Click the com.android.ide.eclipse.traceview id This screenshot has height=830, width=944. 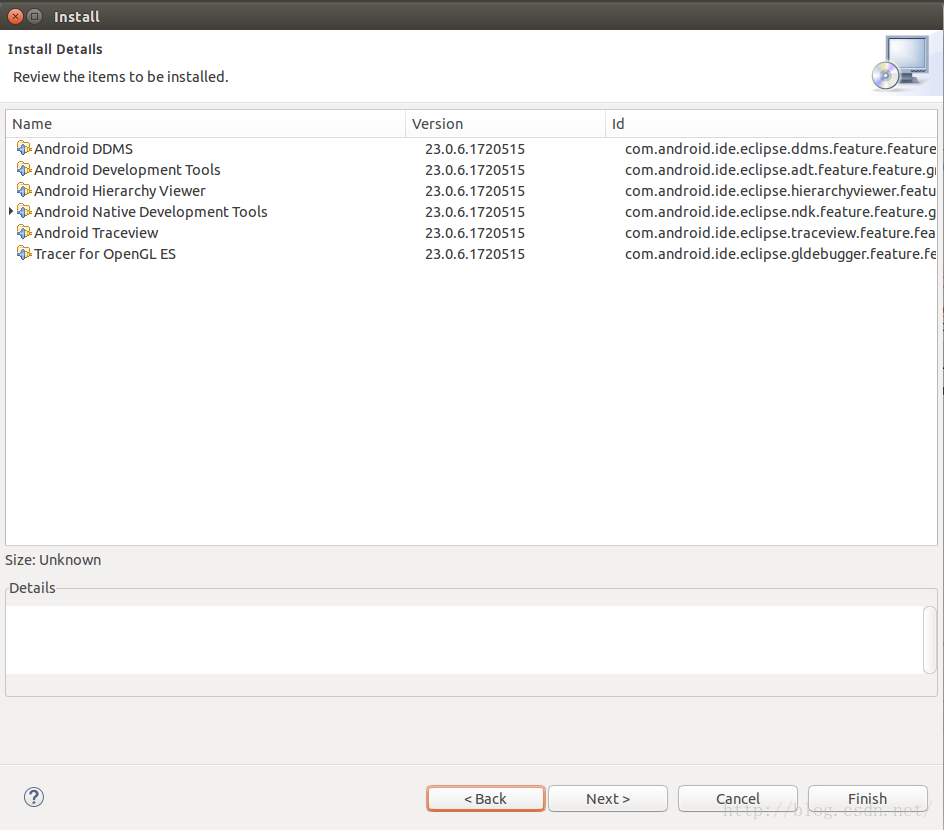tap(780, 233)
